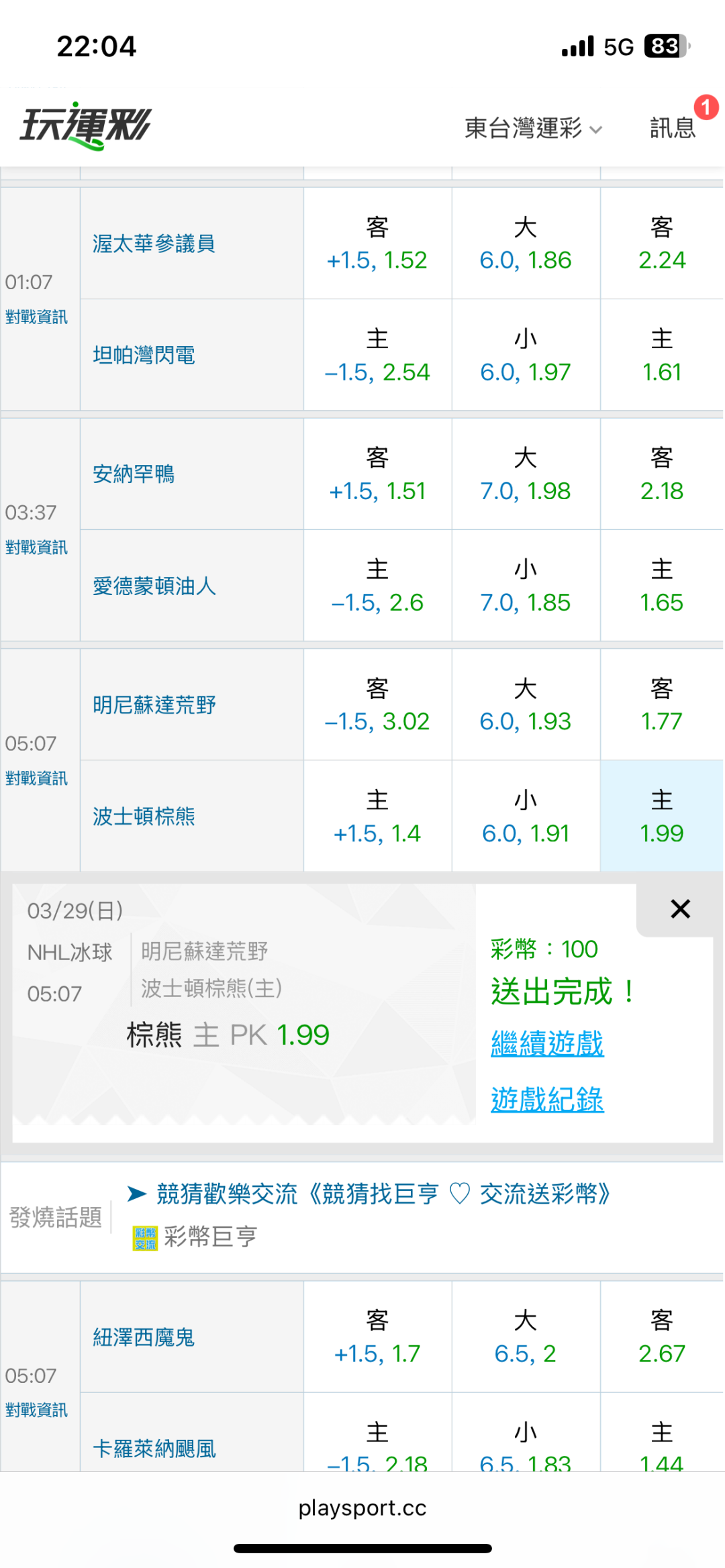Image resolution: width=725 pixels, height=1568 pixels.
Task: Select 客 2.24 moneyline for Ottawa
Action: point(661,244)
